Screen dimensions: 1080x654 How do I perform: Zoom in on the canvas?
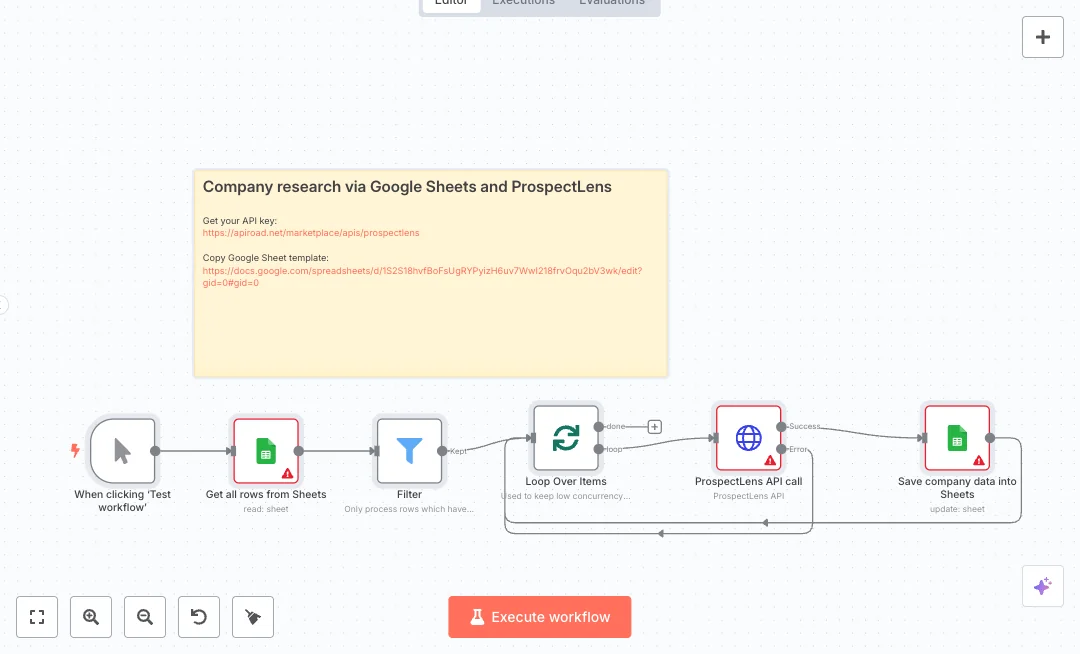pos(91,617)
